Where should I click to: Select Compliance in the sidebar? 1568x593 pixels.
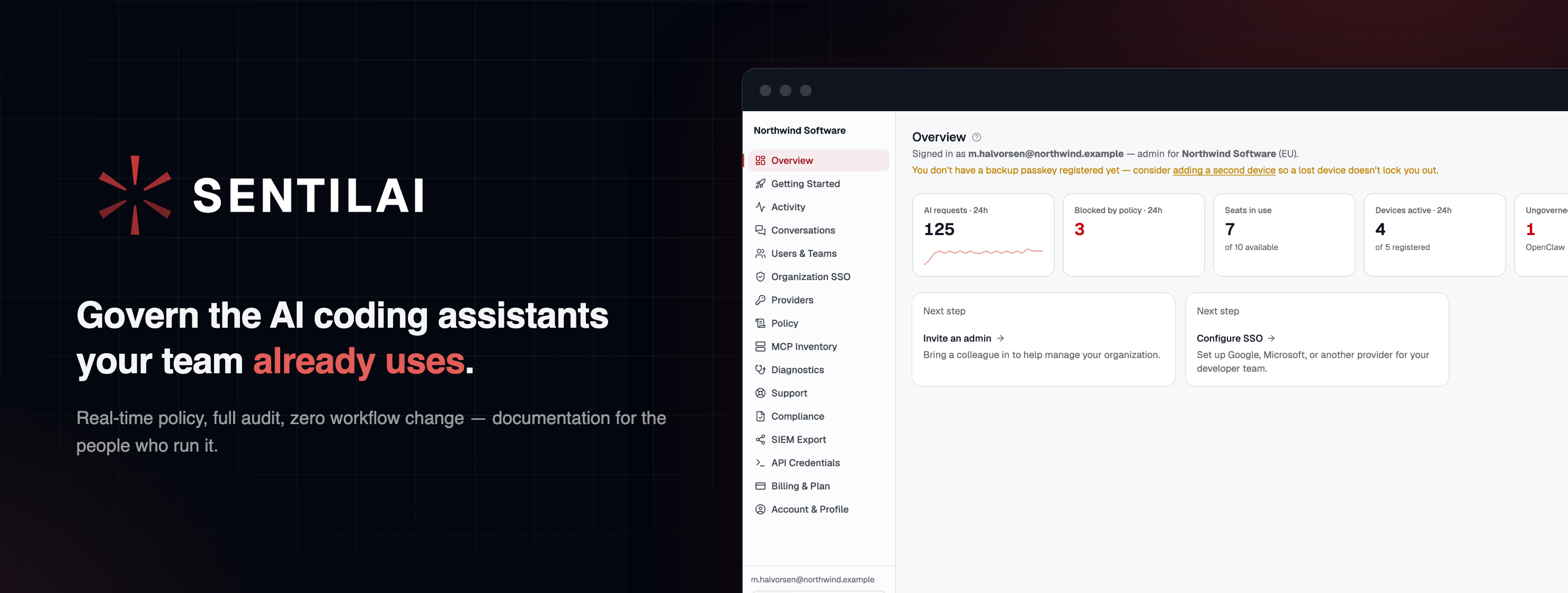pyautogui.click(x=818, y=416)
